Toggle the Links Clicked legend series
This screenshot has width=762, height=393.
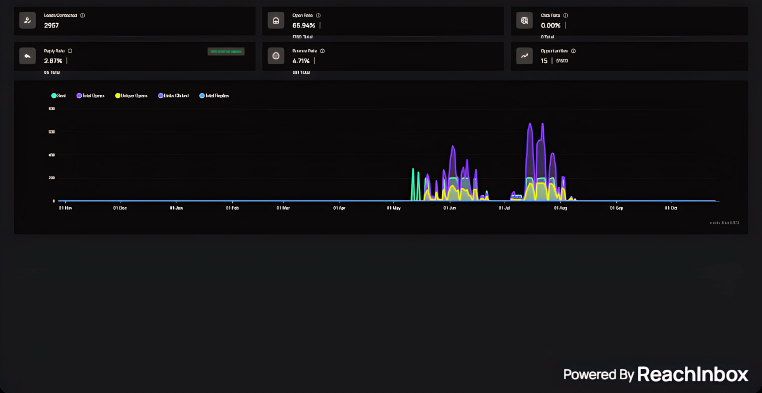tap(173, 96)
